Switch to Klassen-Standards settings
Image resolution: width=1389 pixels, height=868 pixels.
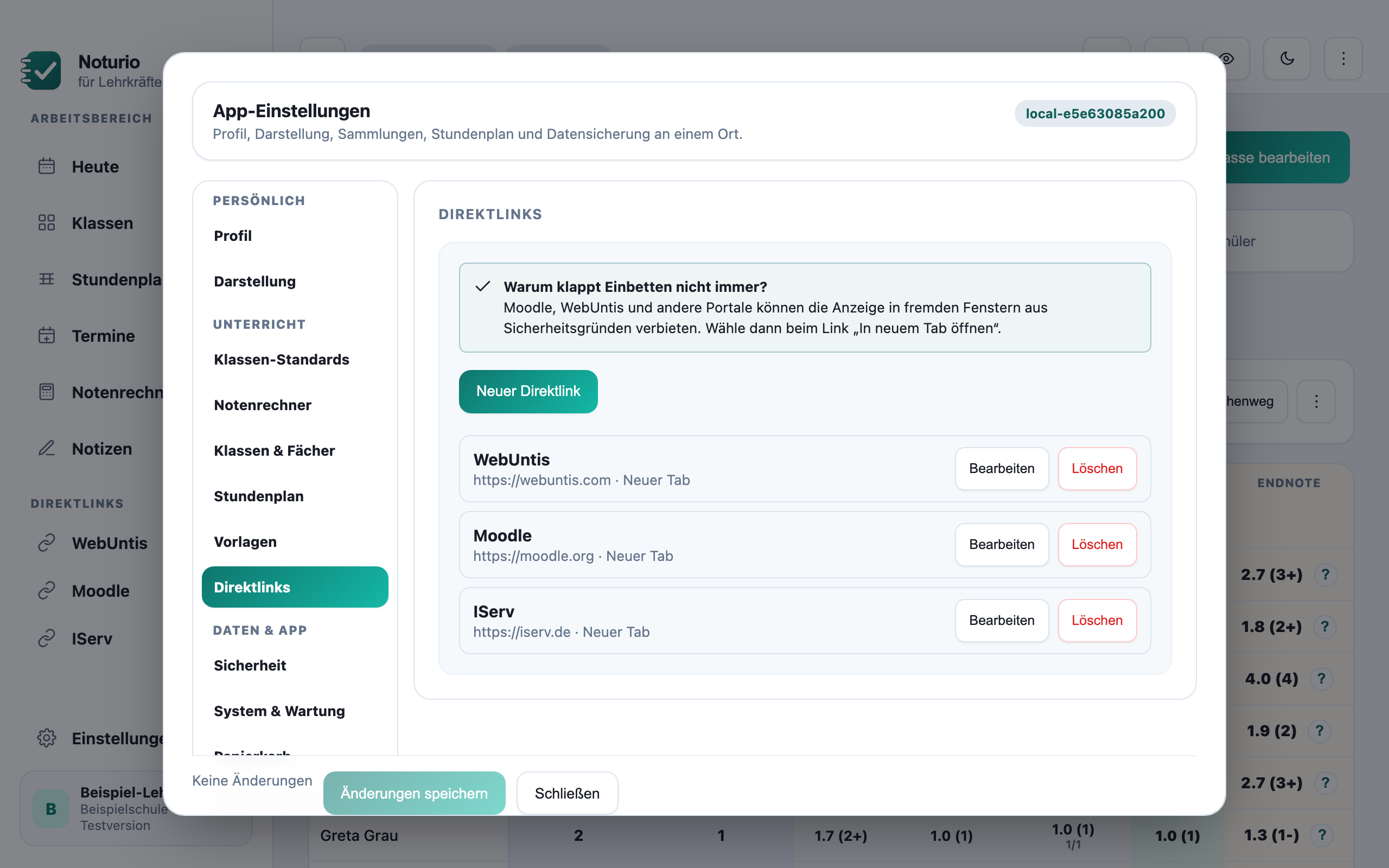click(295, 359)
